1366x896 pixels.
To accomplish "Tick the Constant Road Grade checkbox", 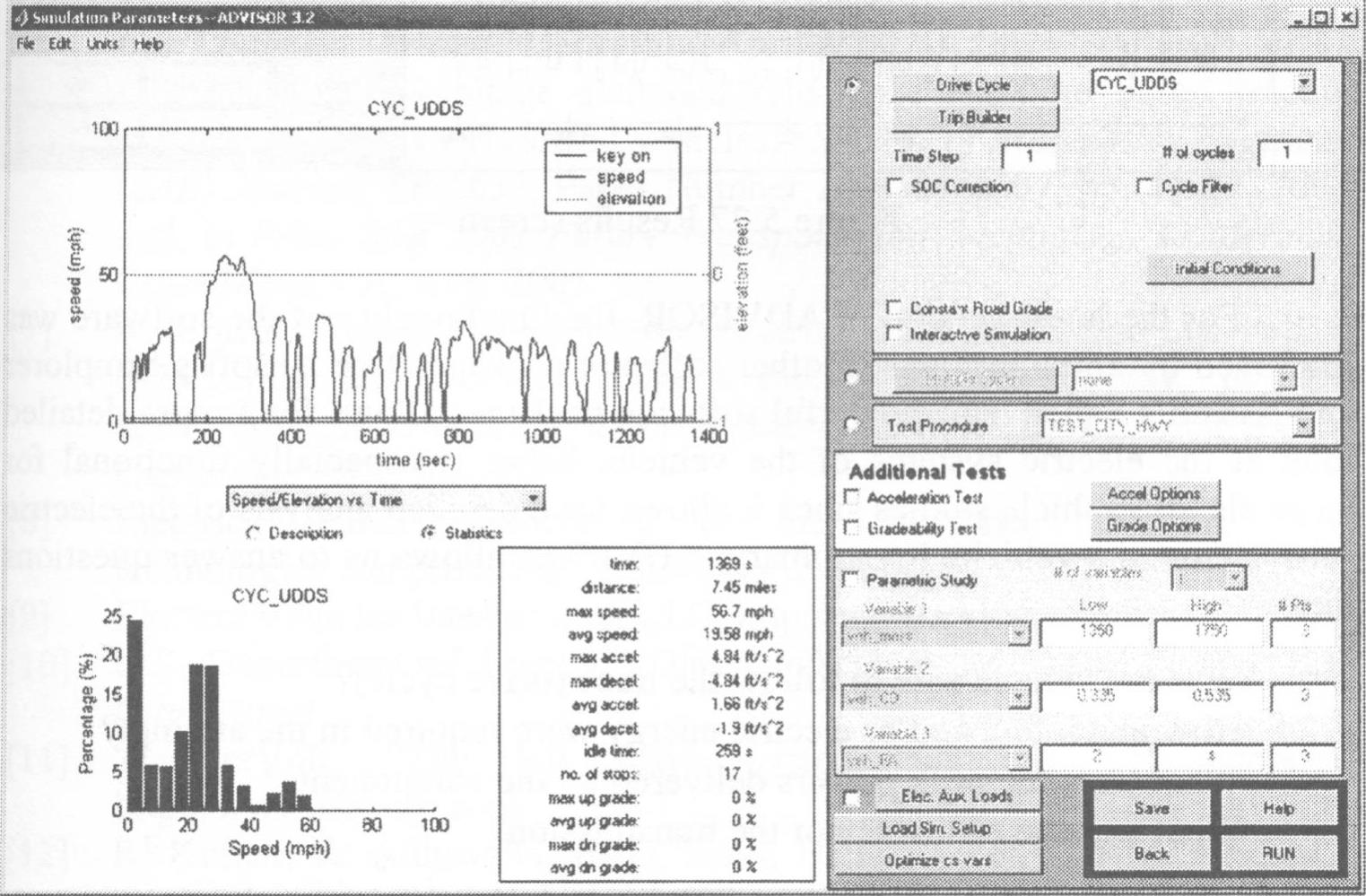I will coord(893,308).
